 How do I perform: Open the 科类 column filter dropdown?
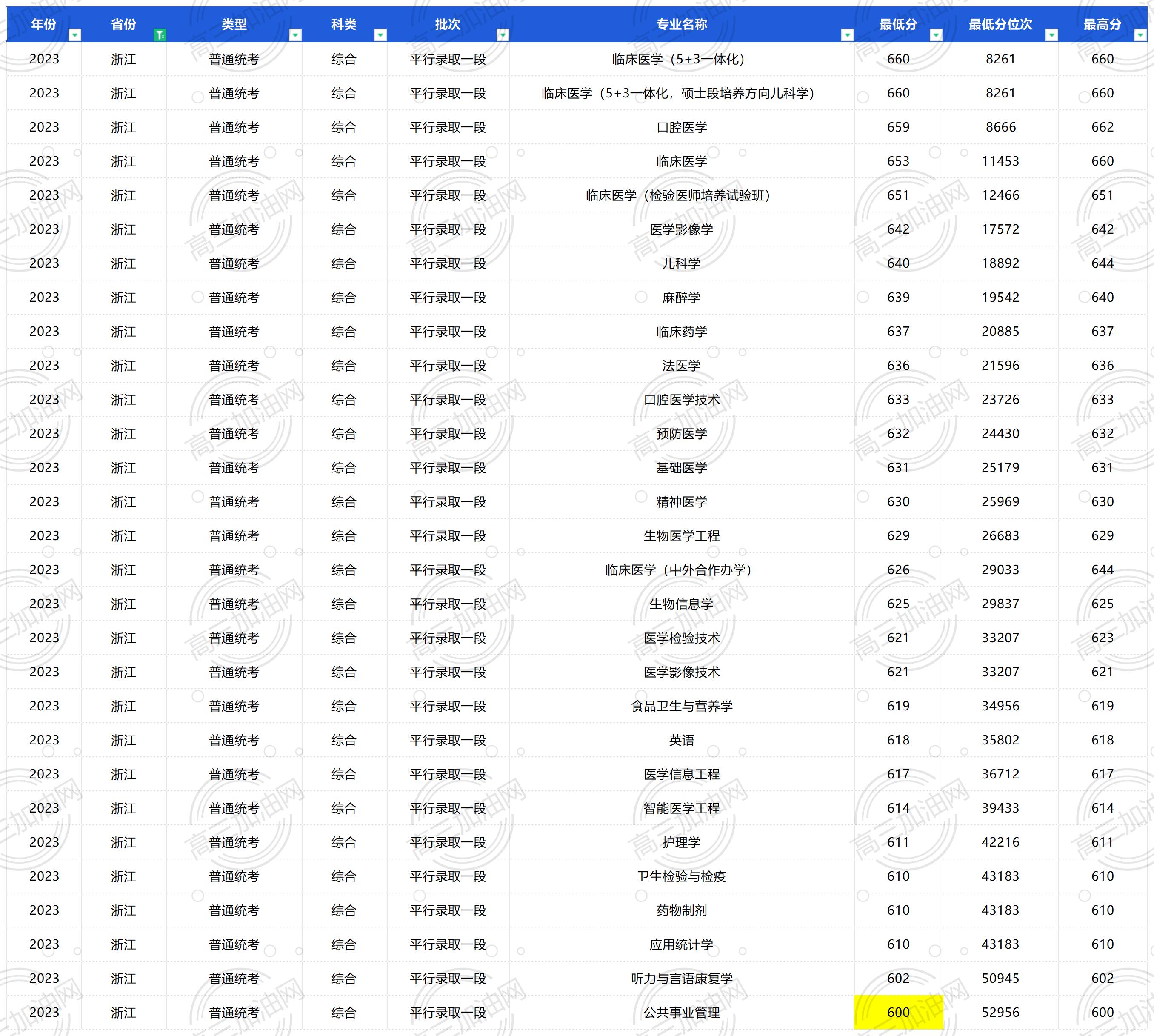pos(380,35)
